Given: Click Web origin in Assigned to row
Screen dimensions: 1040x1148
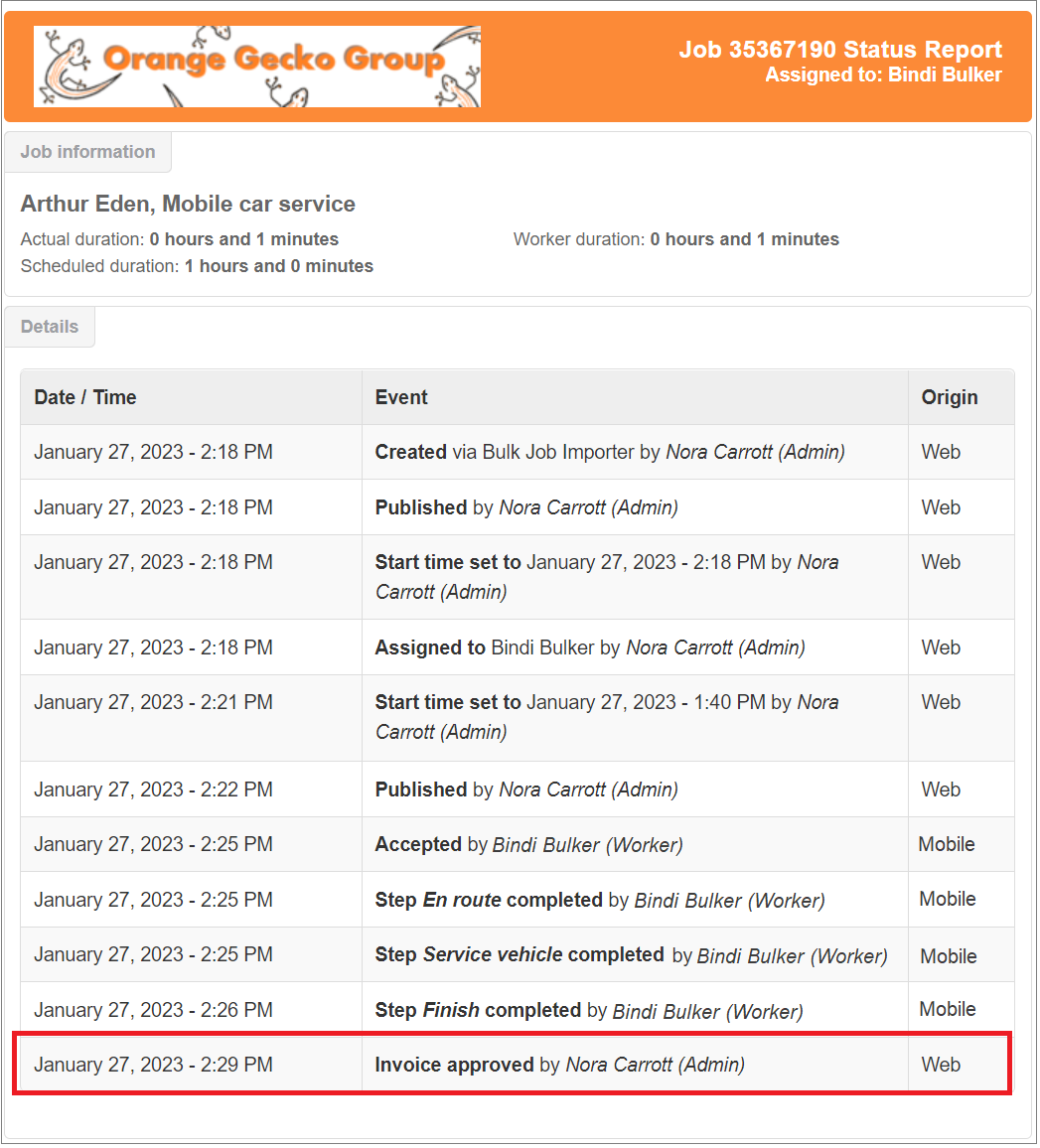Looking at the screenshot, I should tap(941, 647).
